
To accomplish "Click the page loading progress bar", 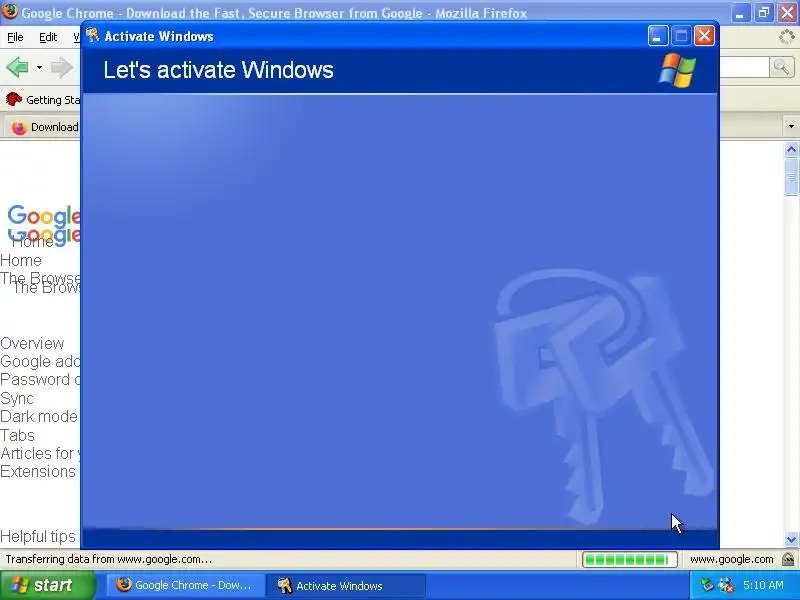I will pyautogui.click(x=630, y=560).
